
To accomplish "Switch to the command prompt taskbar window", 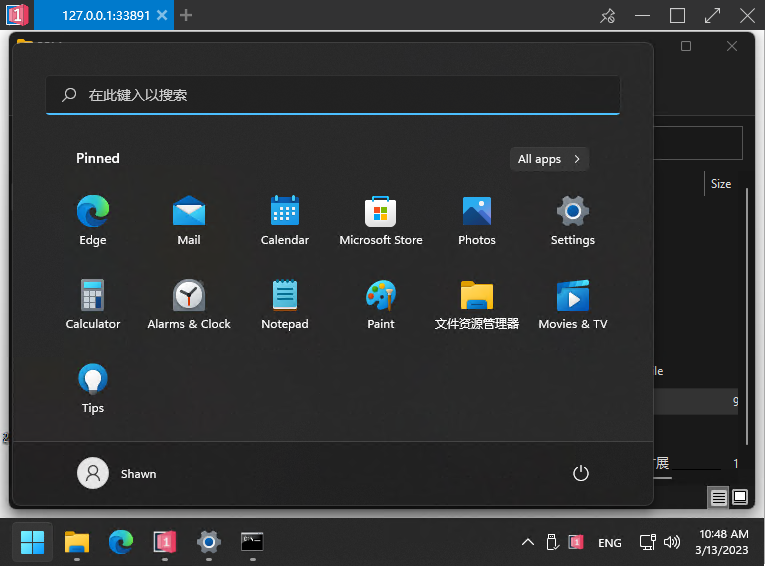I will [252, 542].
